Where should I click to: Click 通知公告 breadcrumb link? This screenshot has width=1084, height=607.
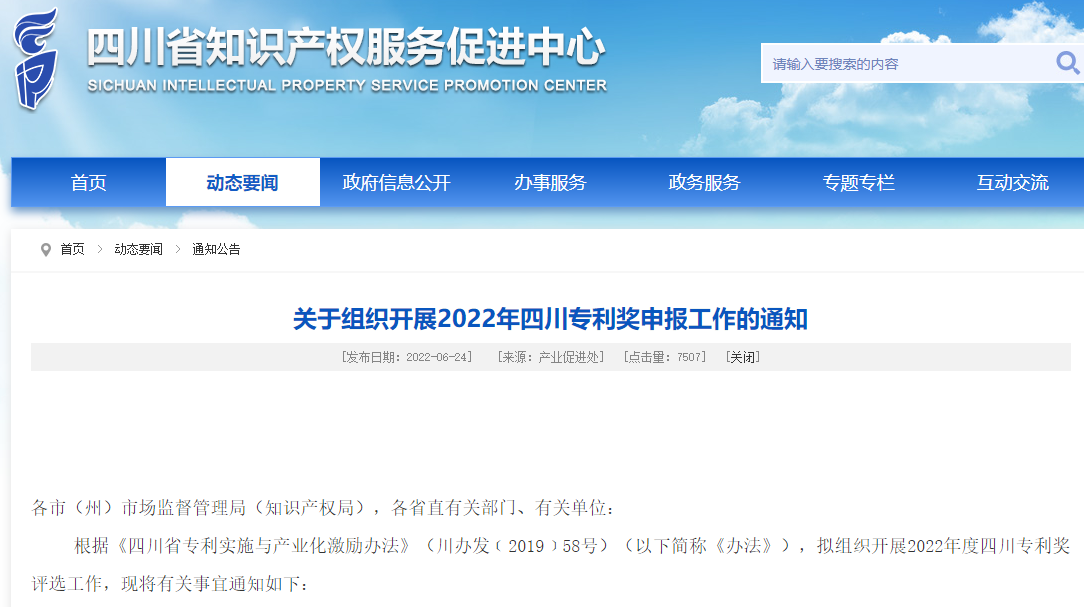click(216, 249)
